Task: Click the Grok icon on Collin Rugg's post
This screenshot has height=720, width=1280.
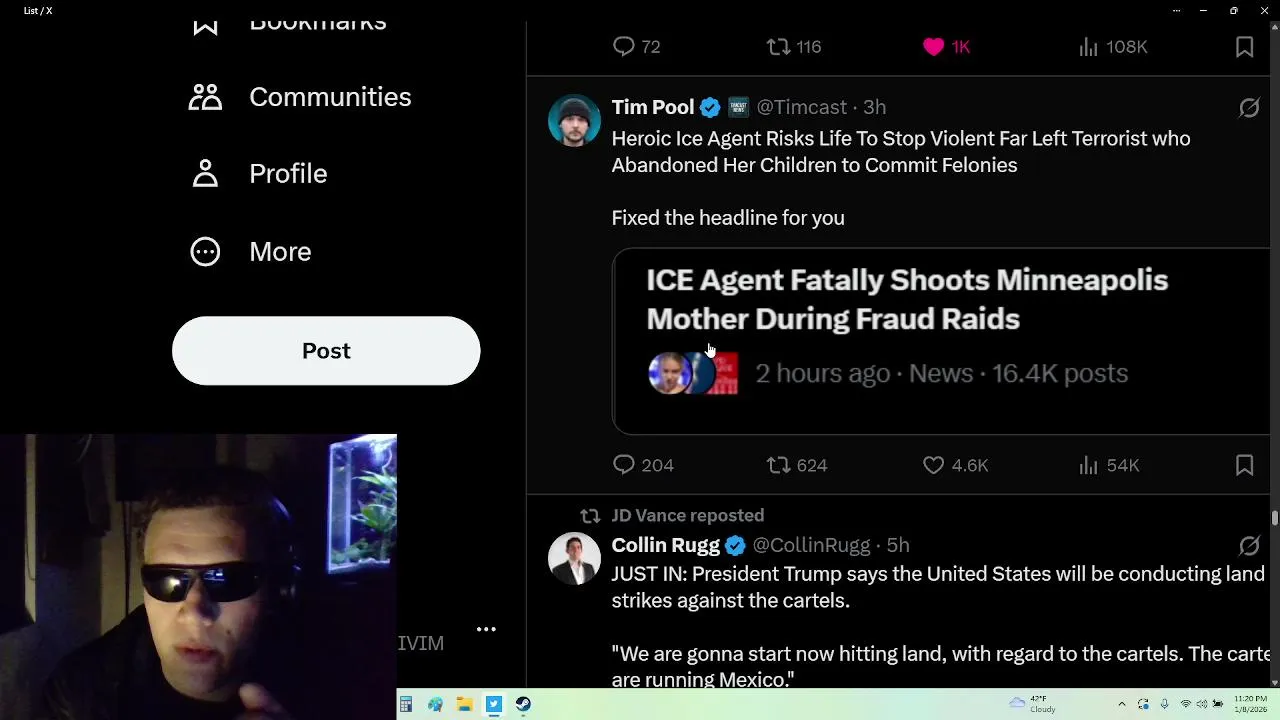Action: 1249,546
